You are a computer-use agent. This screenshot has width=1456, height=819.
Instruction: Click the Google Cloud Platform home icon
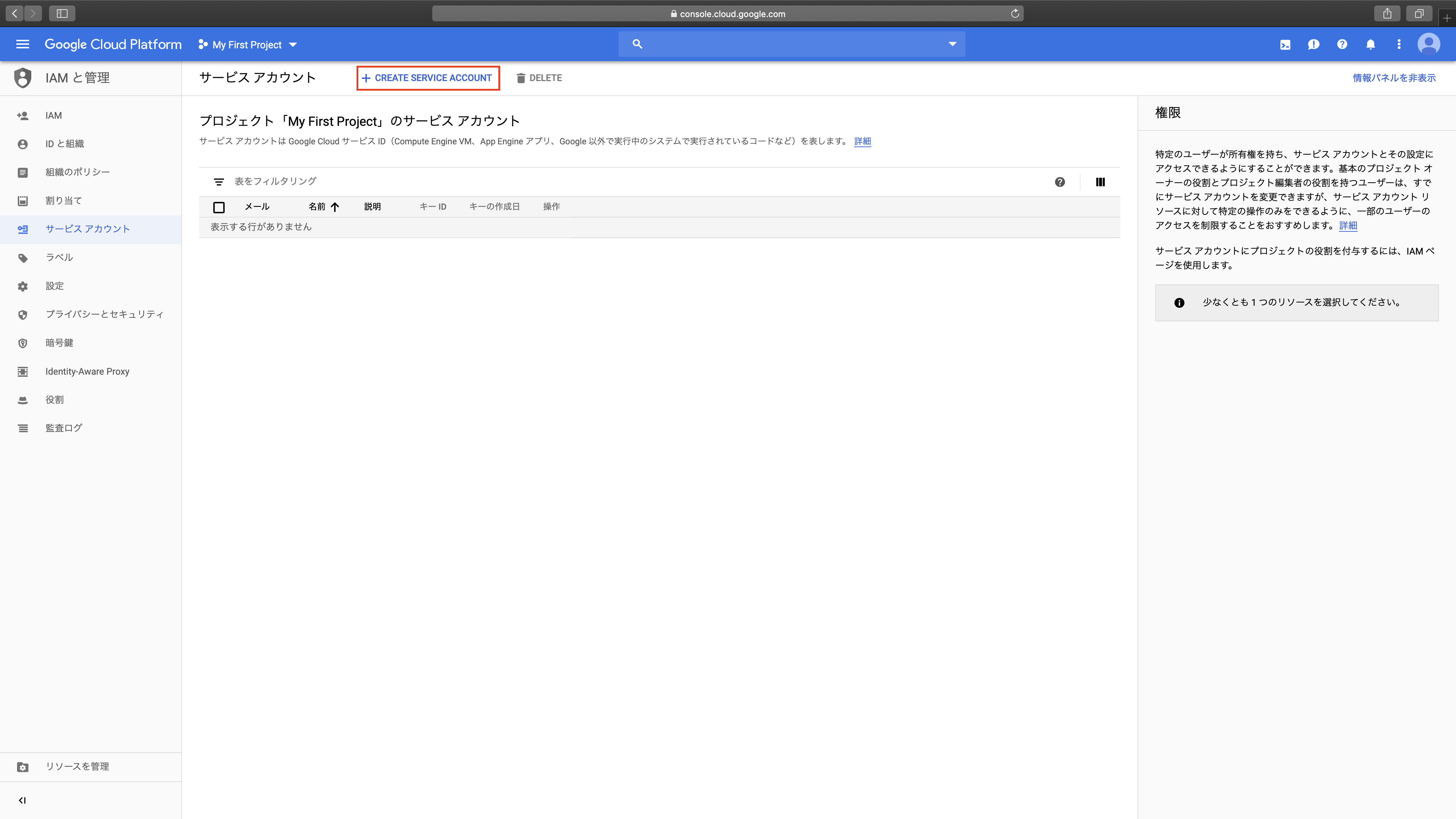point(113,44)
